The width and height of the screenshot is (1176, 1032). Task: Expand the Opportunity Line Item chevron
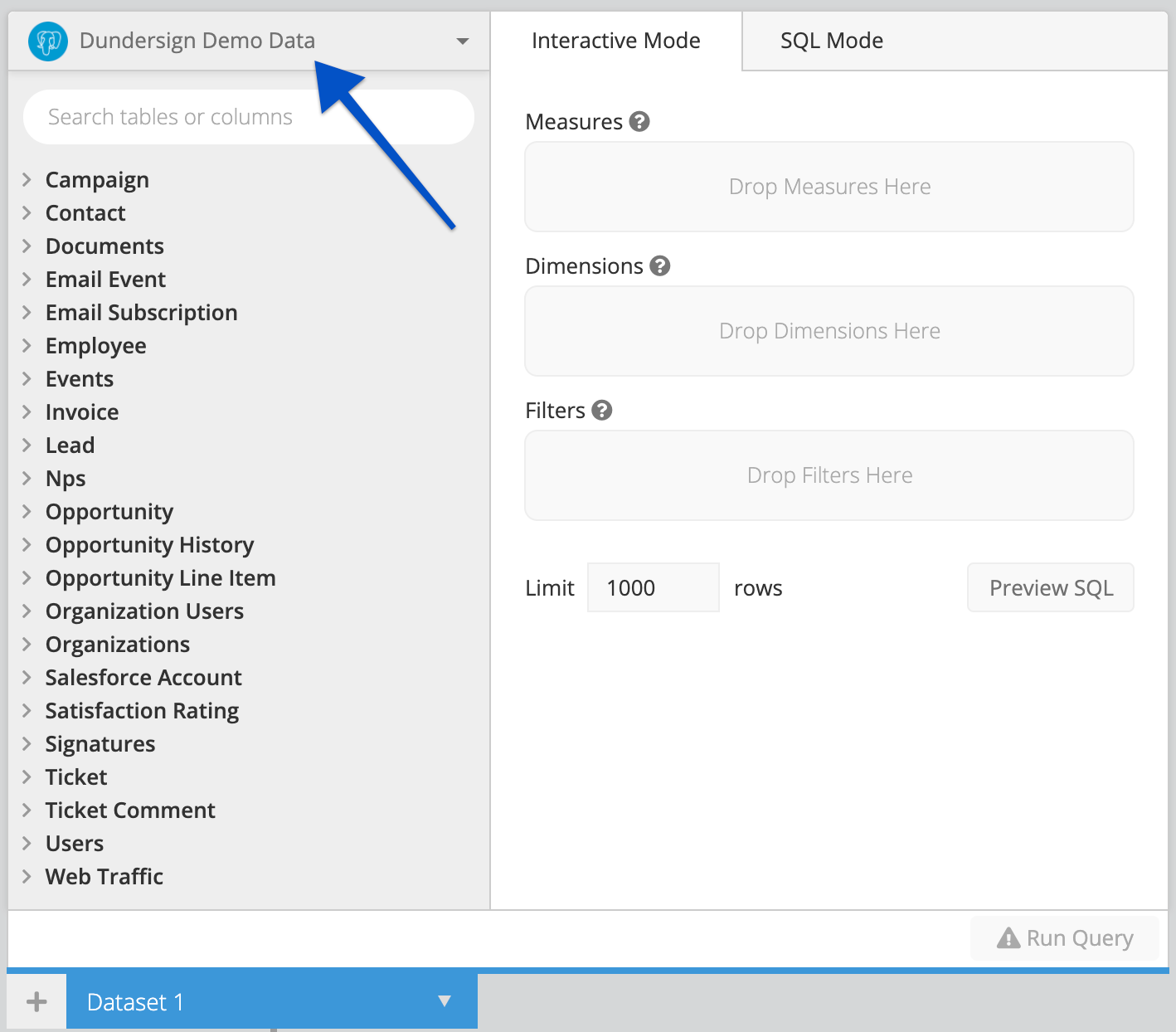pyautogui.click(x=27, y=577)
